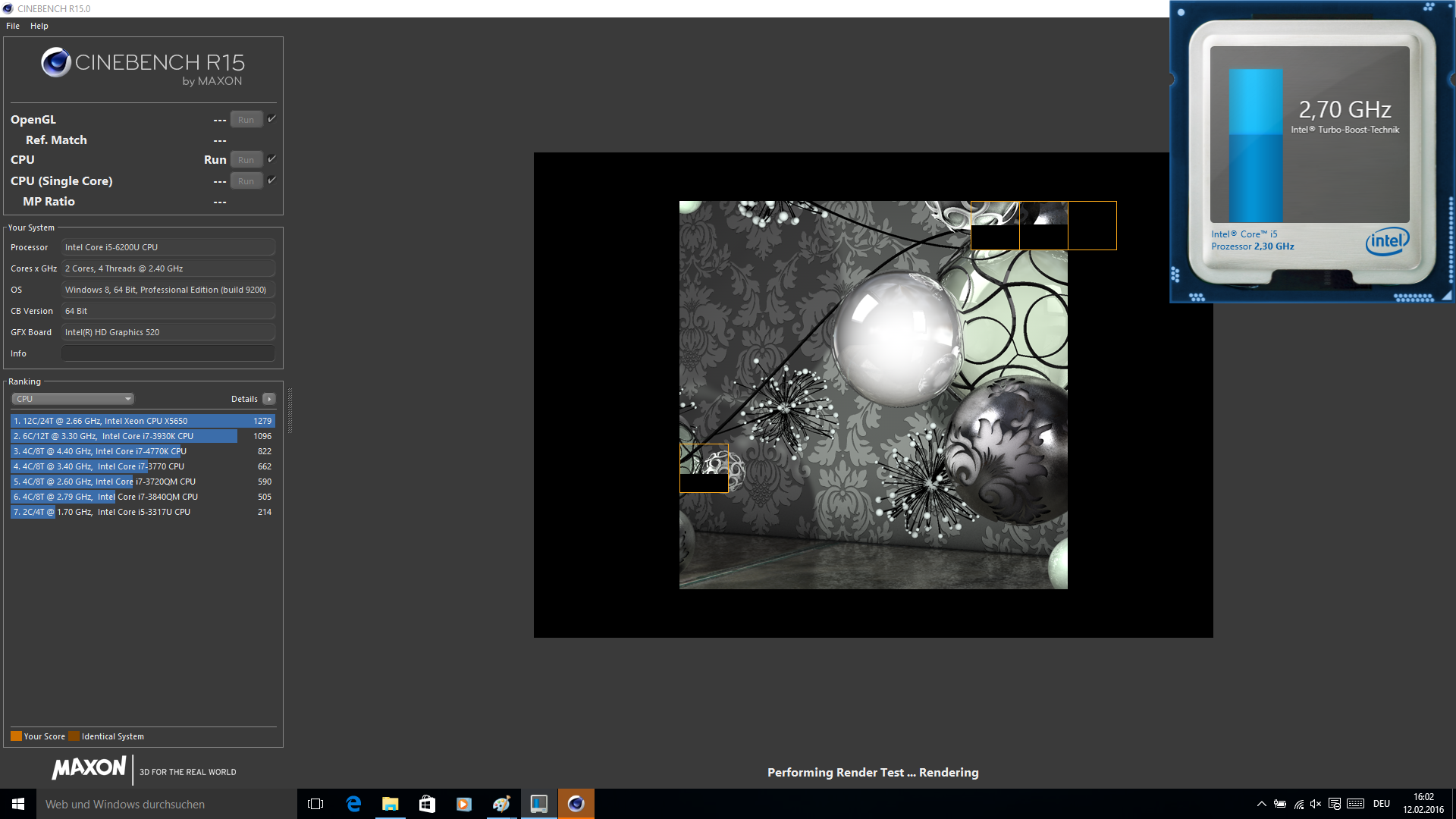Open the media player taskbar icon
This screenshot has width=1456, height=819.
pyautogui.click(x=464, y=804)
